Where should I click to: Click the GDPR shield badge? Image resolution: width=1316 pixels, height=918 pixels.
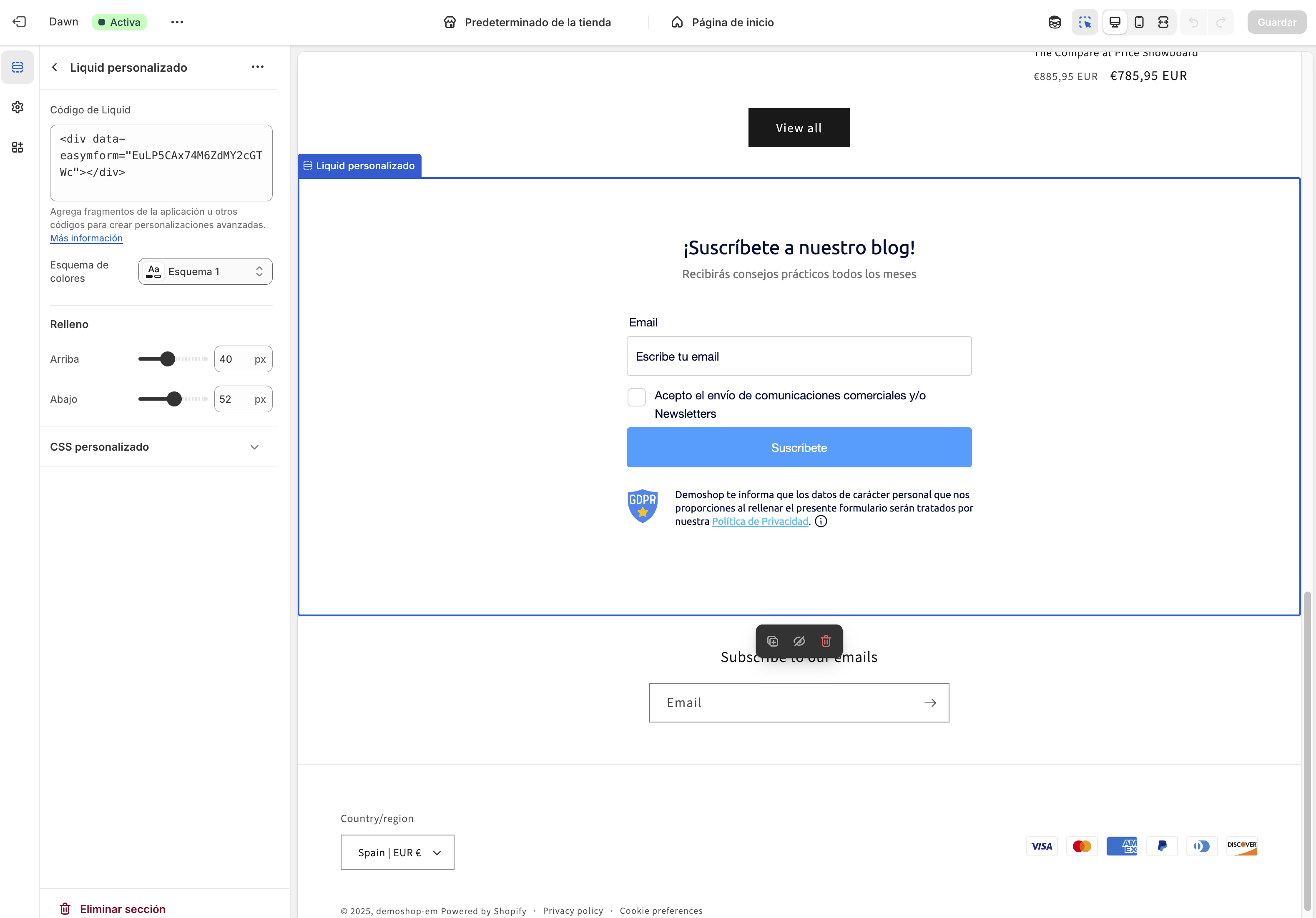643,506
